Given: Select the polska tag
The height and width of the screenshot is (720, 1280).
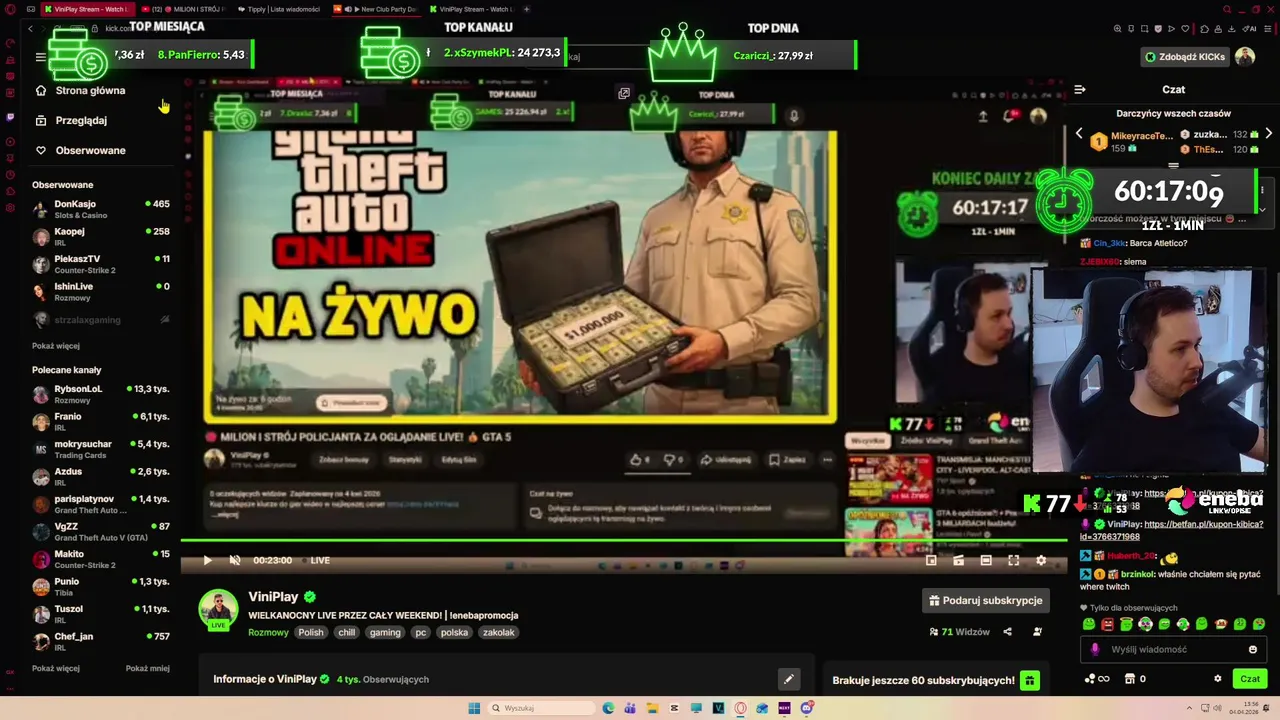Looking at the screenshot, I should pos(454,632).
